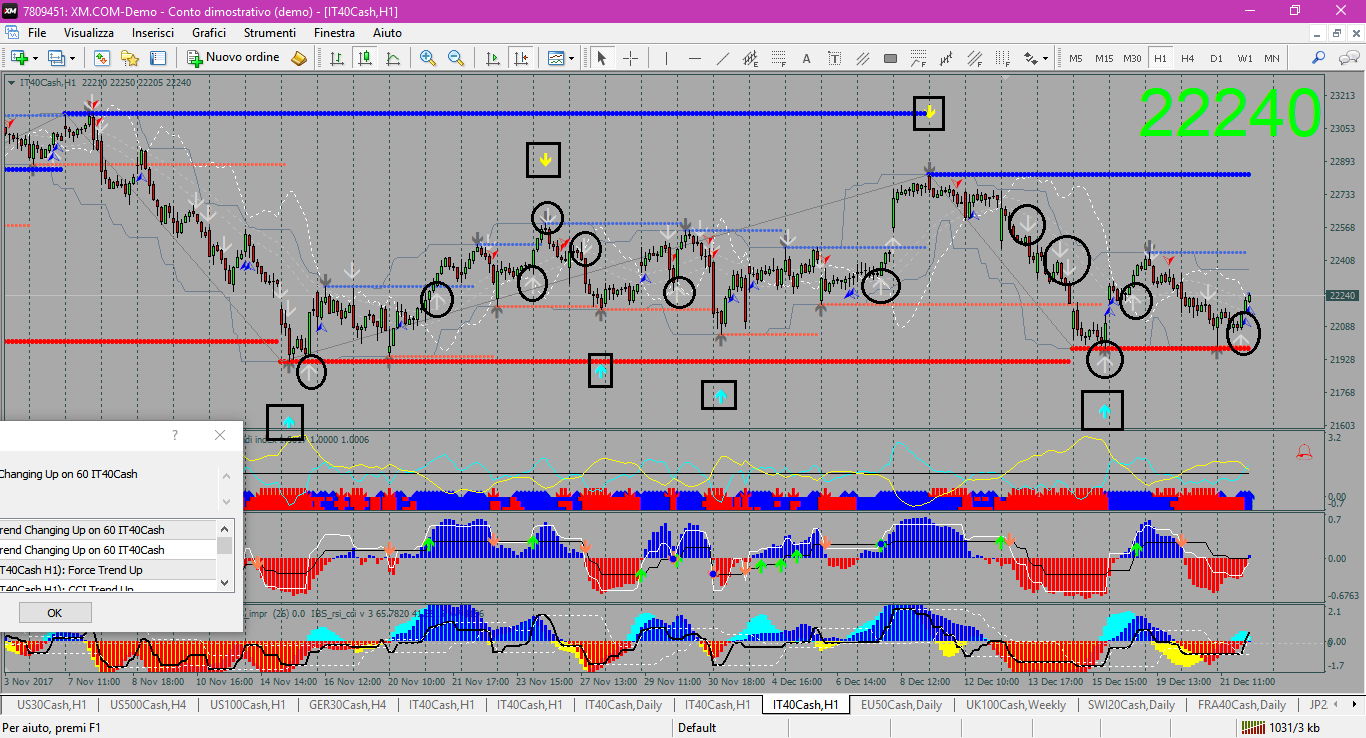Open the chart templates icon

pos(555,58)
